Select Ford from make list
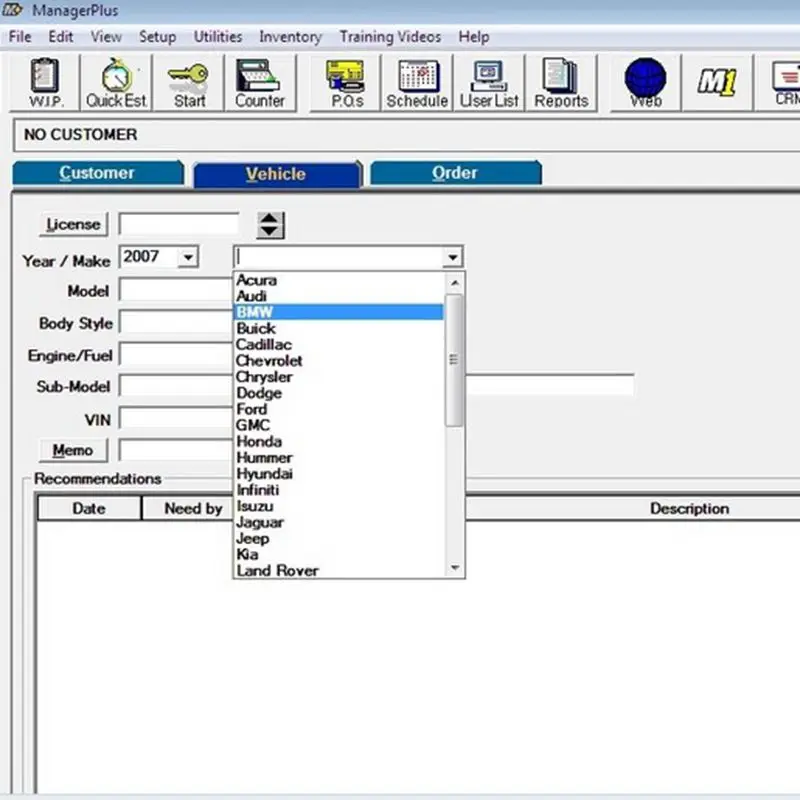 pos(339,409)
